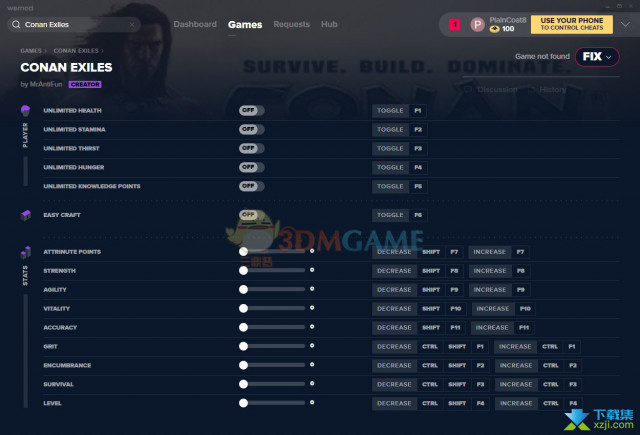
Task: Click Increase for Encumbrance
Action: pos(516,366)
